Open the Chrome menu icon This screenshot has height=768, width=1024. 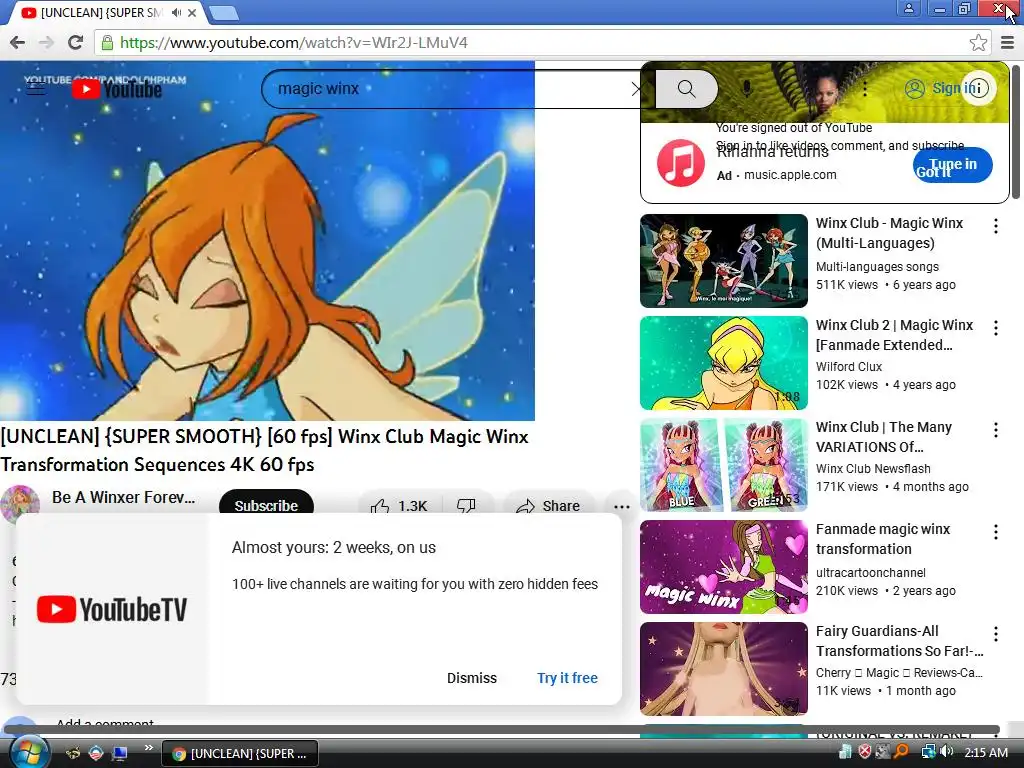pos(1008,43)
